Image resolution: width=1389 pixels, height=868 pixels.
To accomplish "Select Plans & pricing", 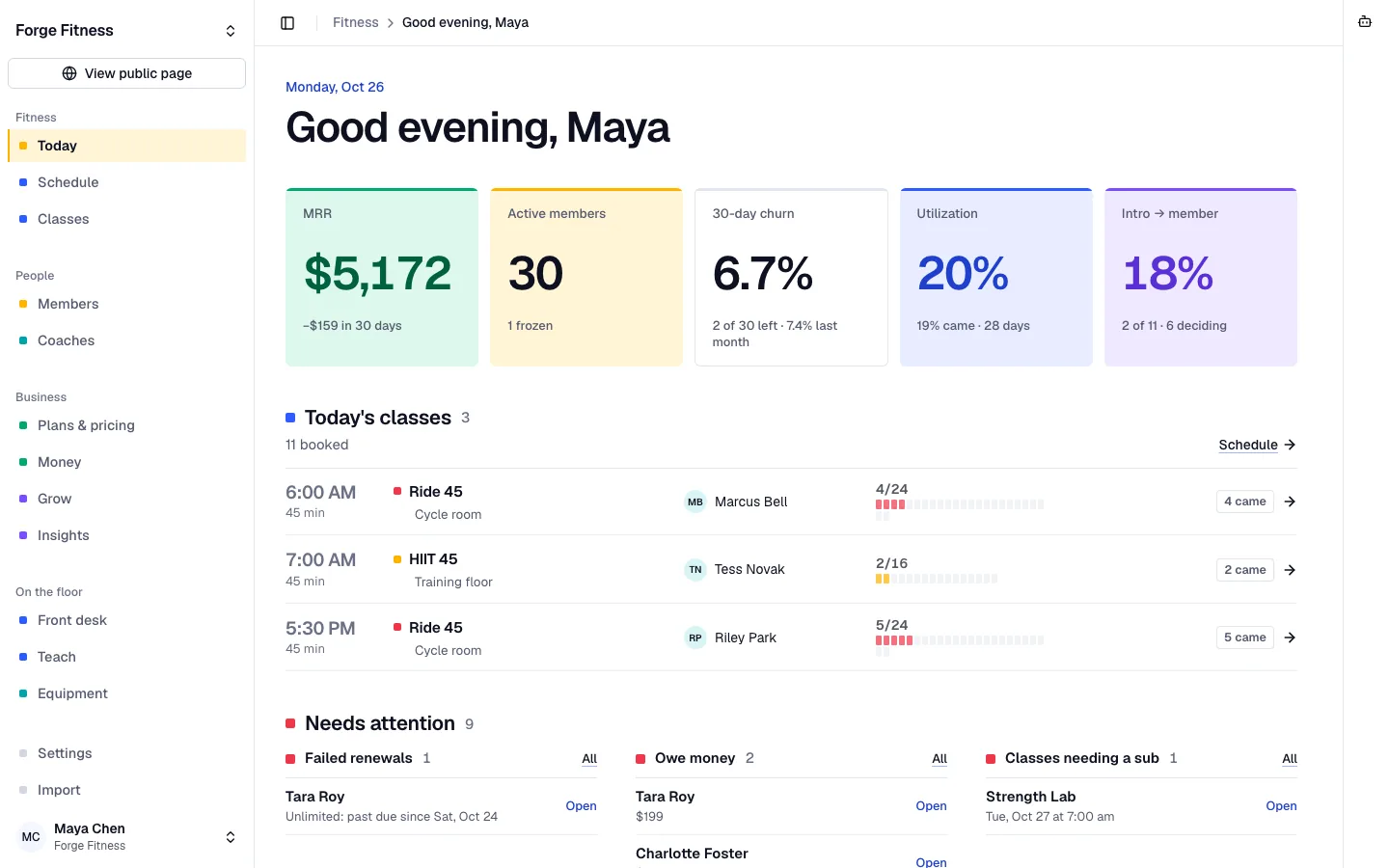I will (126, 425).
